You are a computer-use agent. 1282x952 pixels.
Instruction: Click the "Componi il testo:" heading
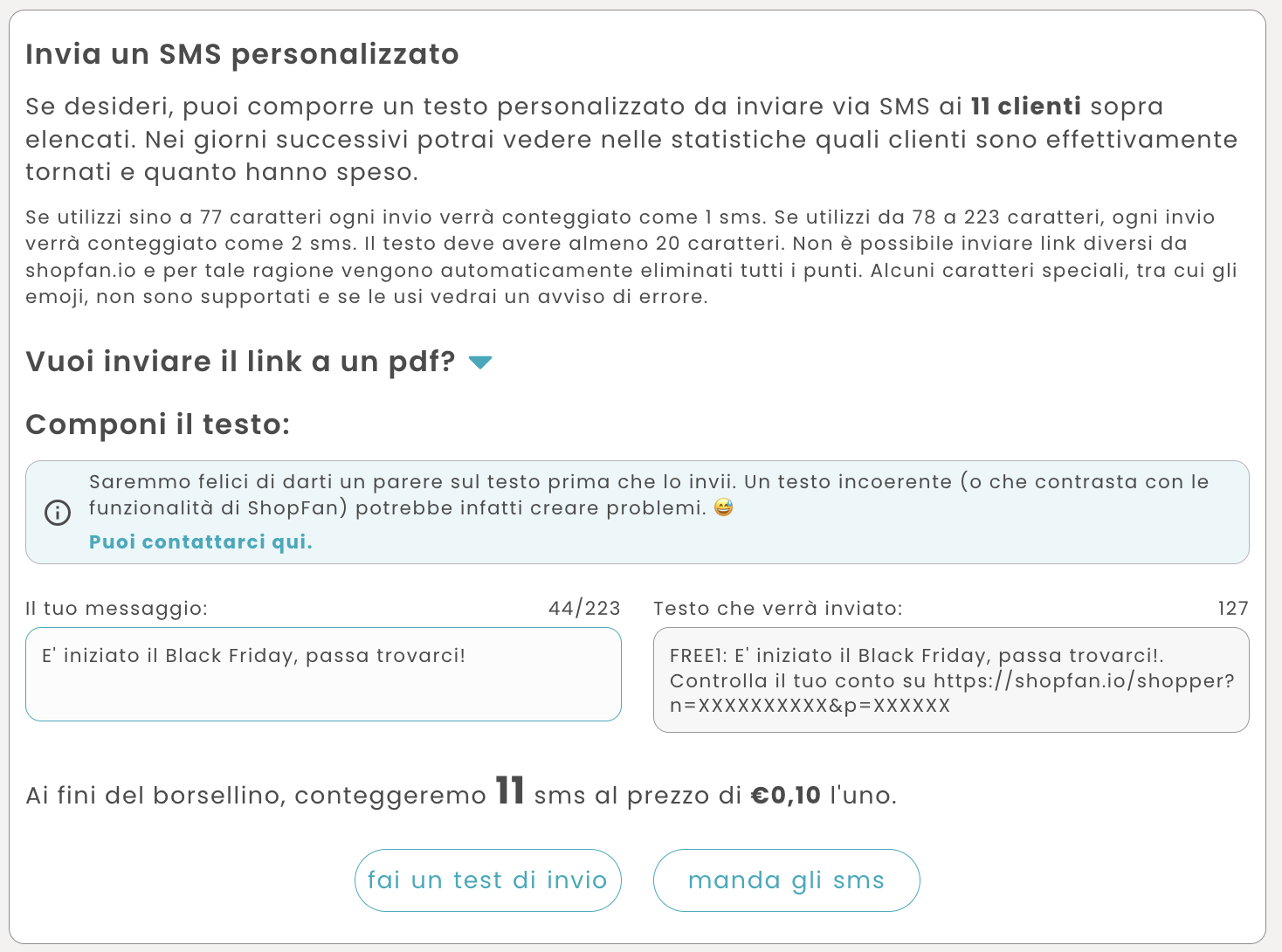157,424
